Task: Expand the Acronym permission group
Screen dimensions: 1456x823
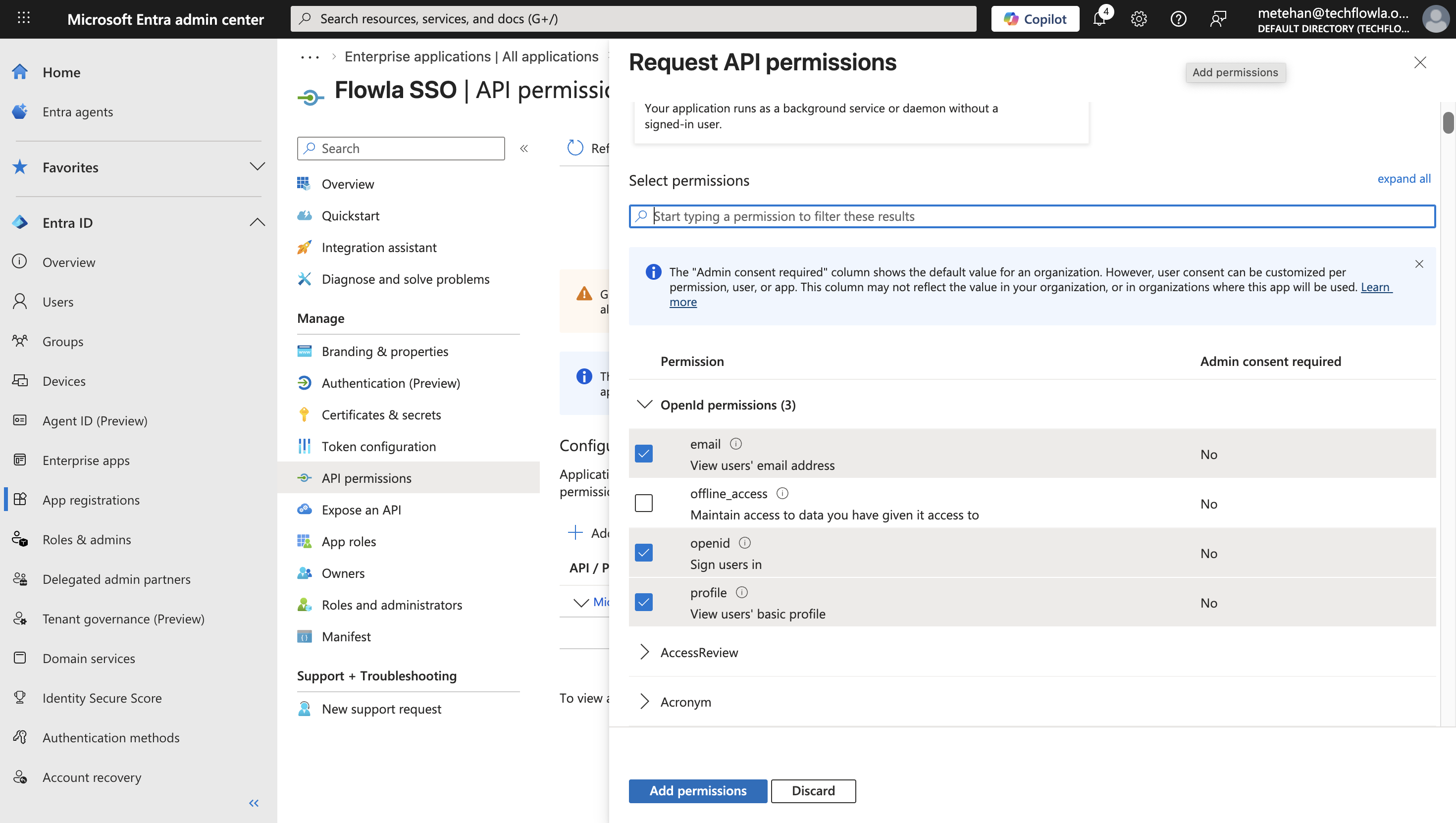Action: click(644, 702)
